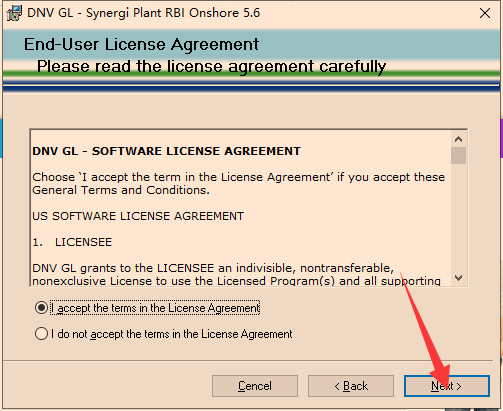
Task: Click the empty scrollbar track below the thumb
Action: click(x=459, y=217)
